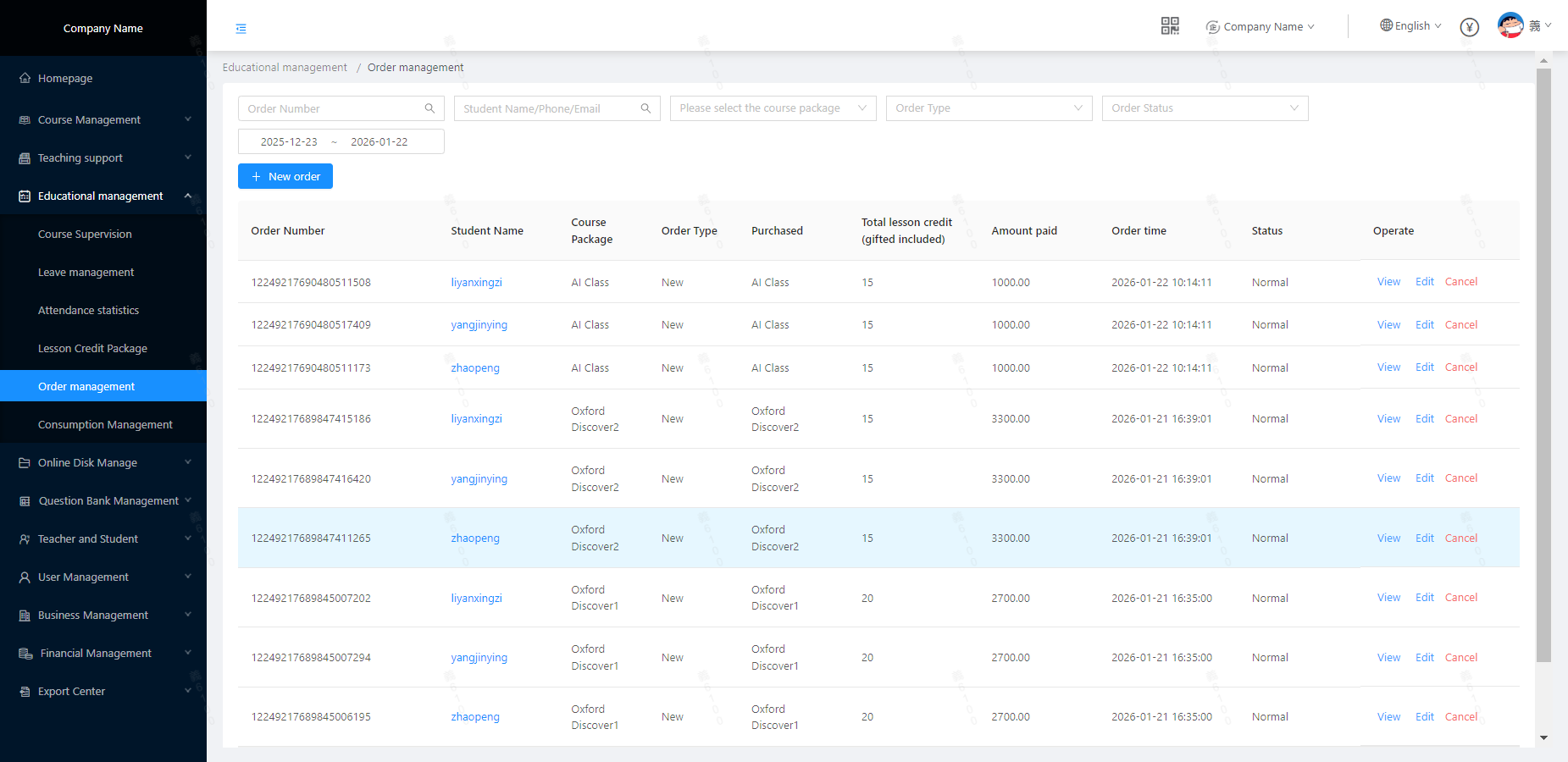Click the QR code icon in header
Image resolution: width=1568 pixels, height=762 pixels.
[1169, 26]
